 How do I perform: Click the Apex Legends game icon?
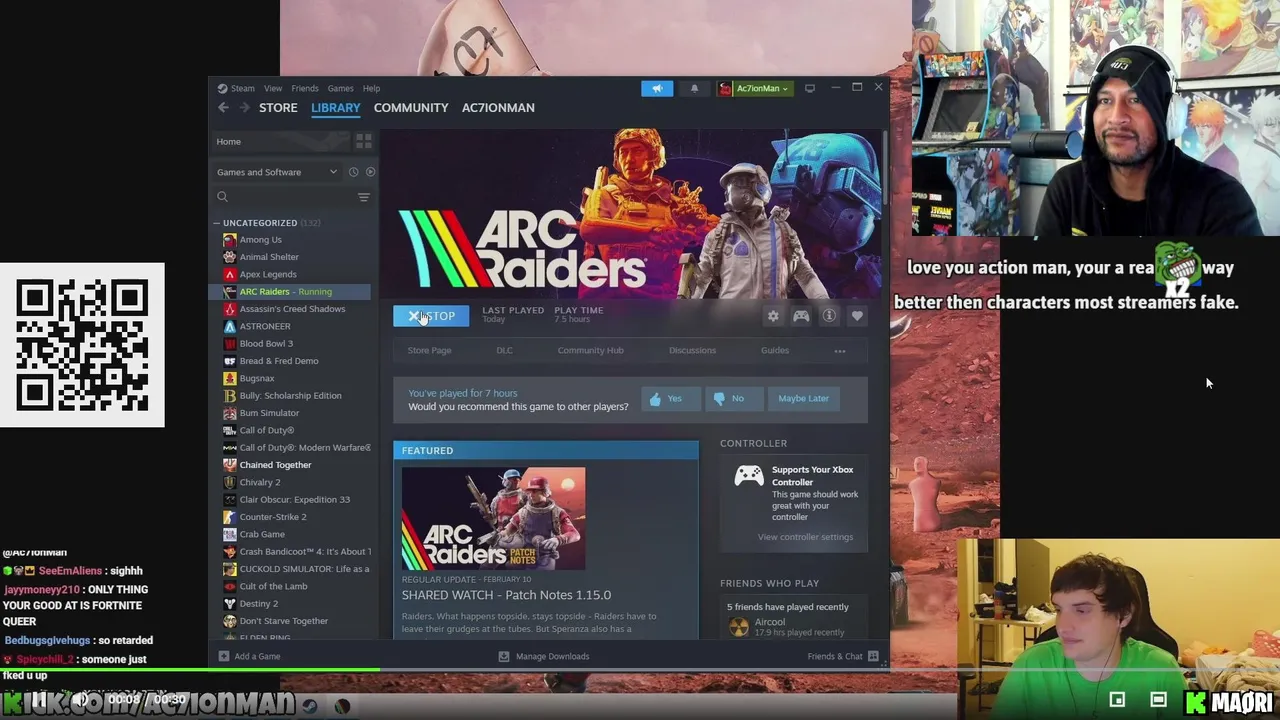point(230,274)
